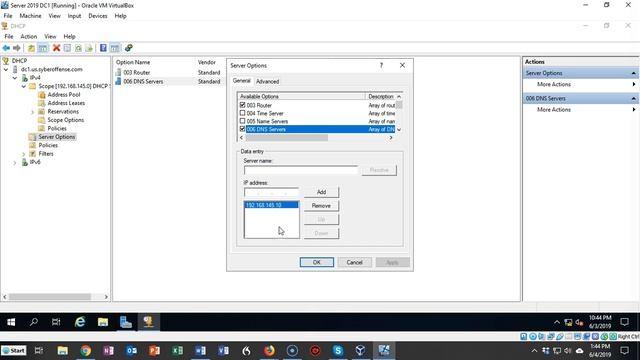Select Scope Options in the tree
The height and width of the screenshot is (360, 640).
click(65, 120)
